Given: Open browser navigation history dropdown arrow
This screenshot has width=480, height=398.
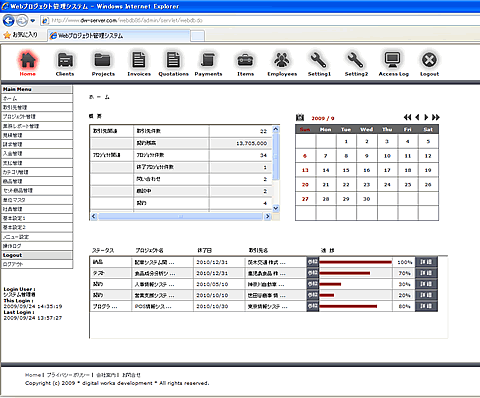Looking at the screenshot, I should [x=33, y=21].
